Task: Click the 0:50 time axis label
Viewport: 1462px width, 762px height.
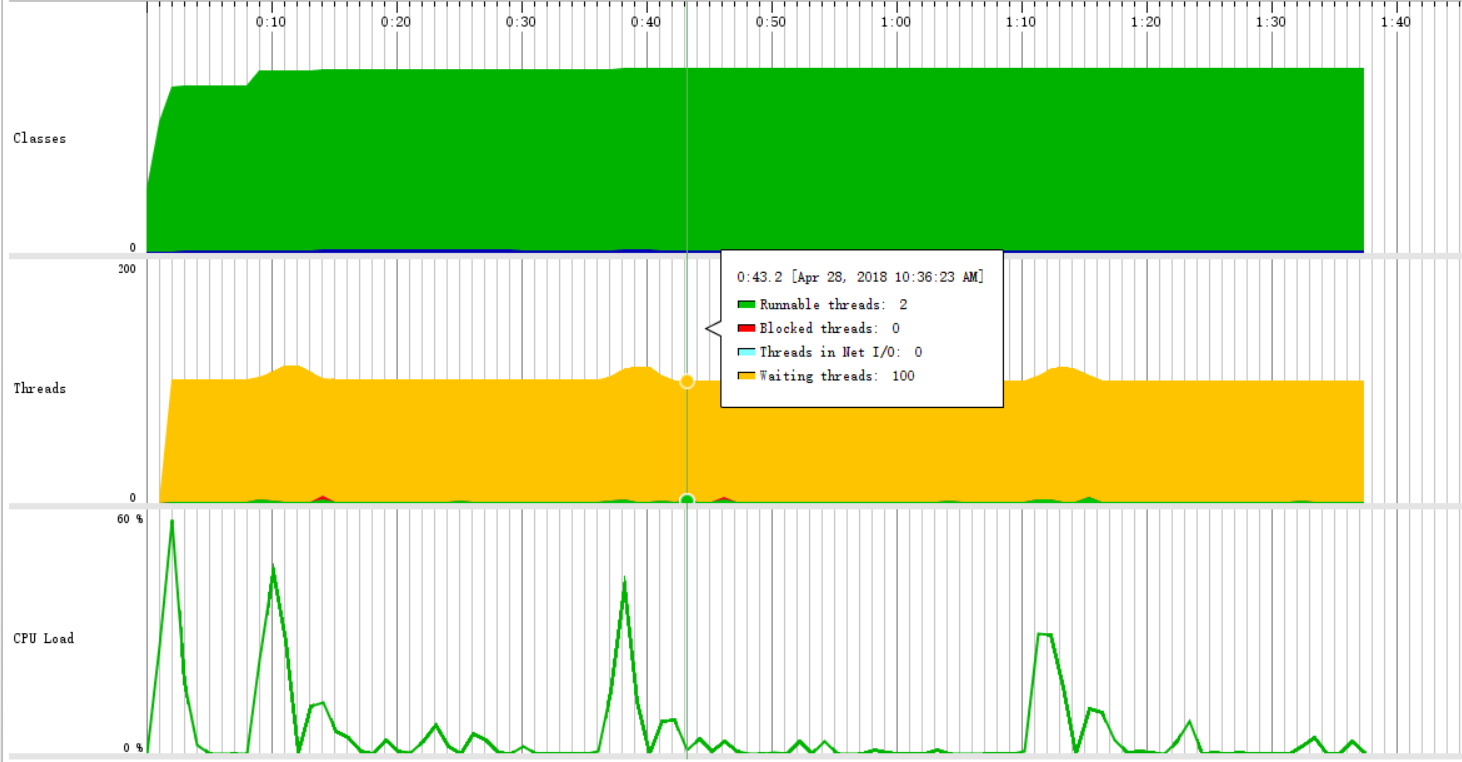Action: [x=770, y=22]
